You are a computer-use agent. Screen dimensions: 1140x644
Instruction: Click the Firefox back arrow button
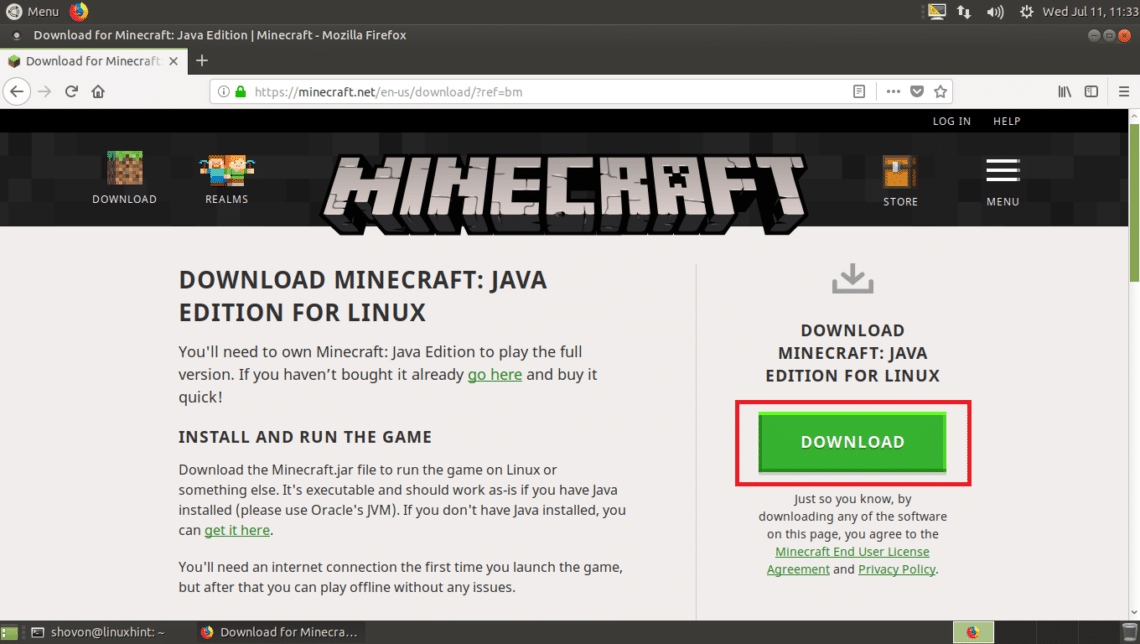click(17, 92)
